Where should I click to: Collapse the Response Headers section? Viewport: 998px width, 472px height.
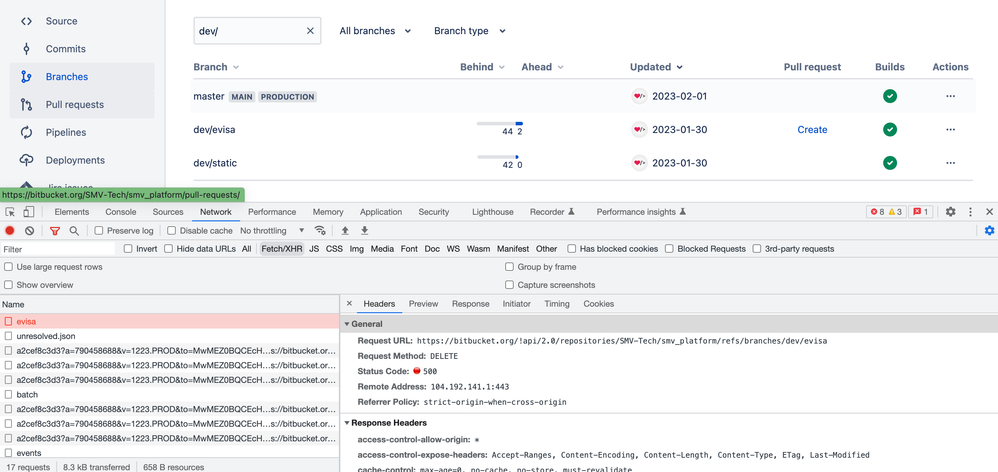348,422
